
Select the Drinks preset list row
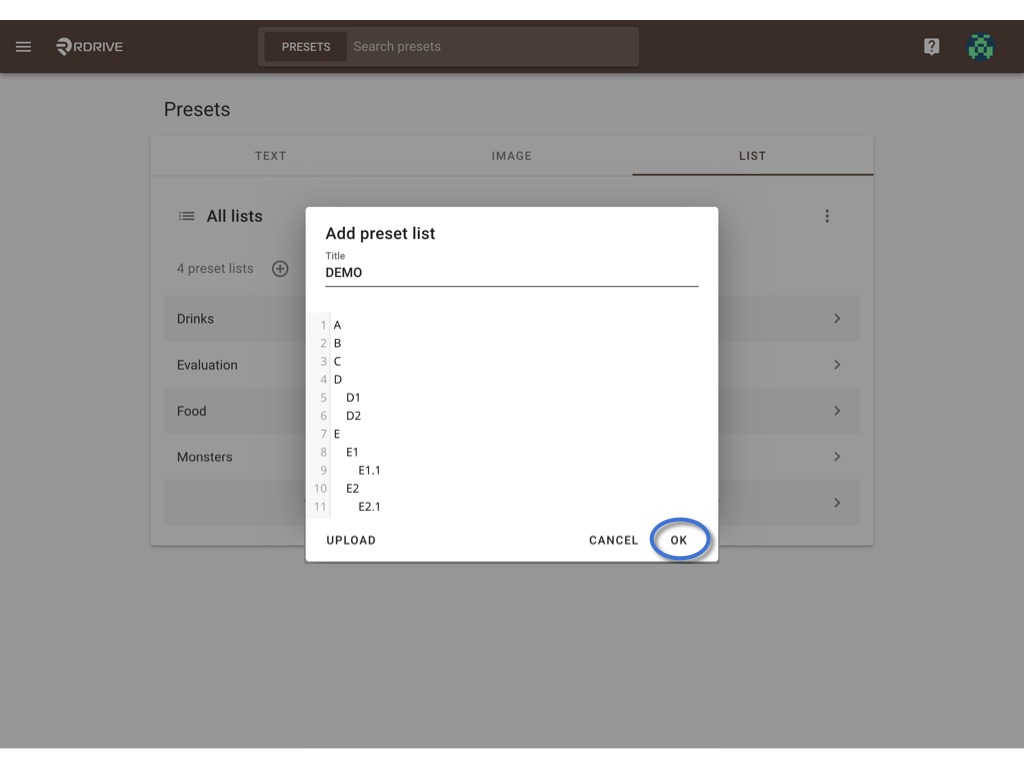511,319
